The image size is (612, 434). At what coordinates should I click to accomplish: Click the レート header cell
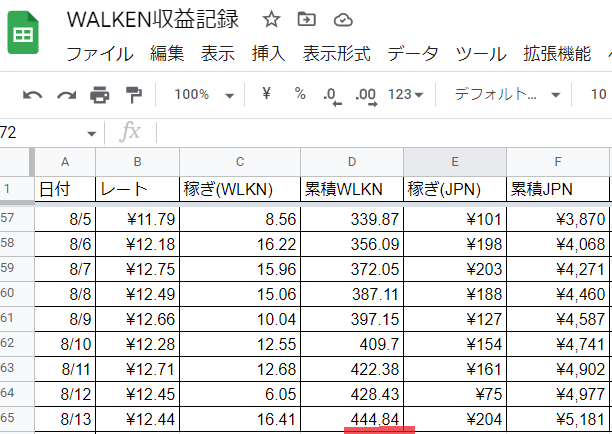(137, 189)
